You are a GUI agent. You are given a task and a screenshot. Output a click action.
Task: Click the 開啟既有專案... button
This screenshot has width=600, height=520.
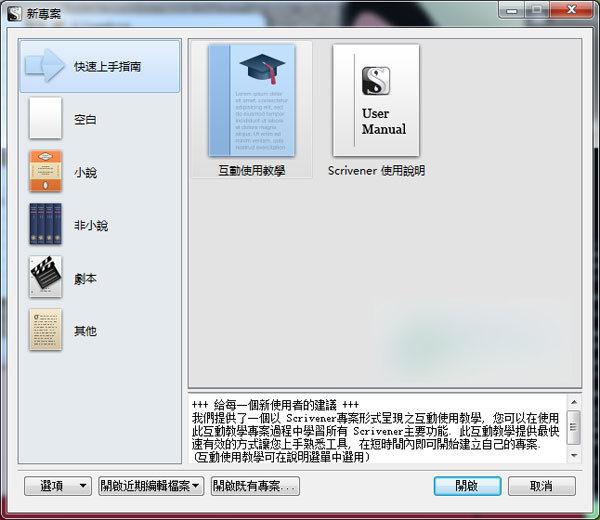255,486
